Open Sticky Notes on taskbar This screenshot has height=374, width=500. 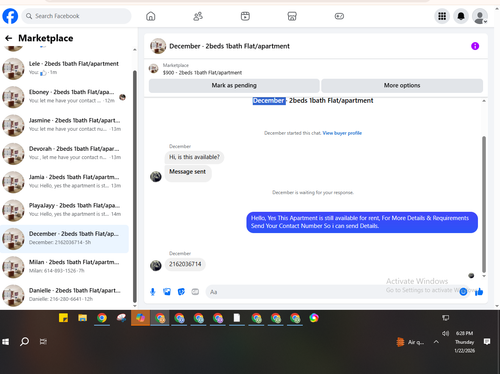point(63,318)
